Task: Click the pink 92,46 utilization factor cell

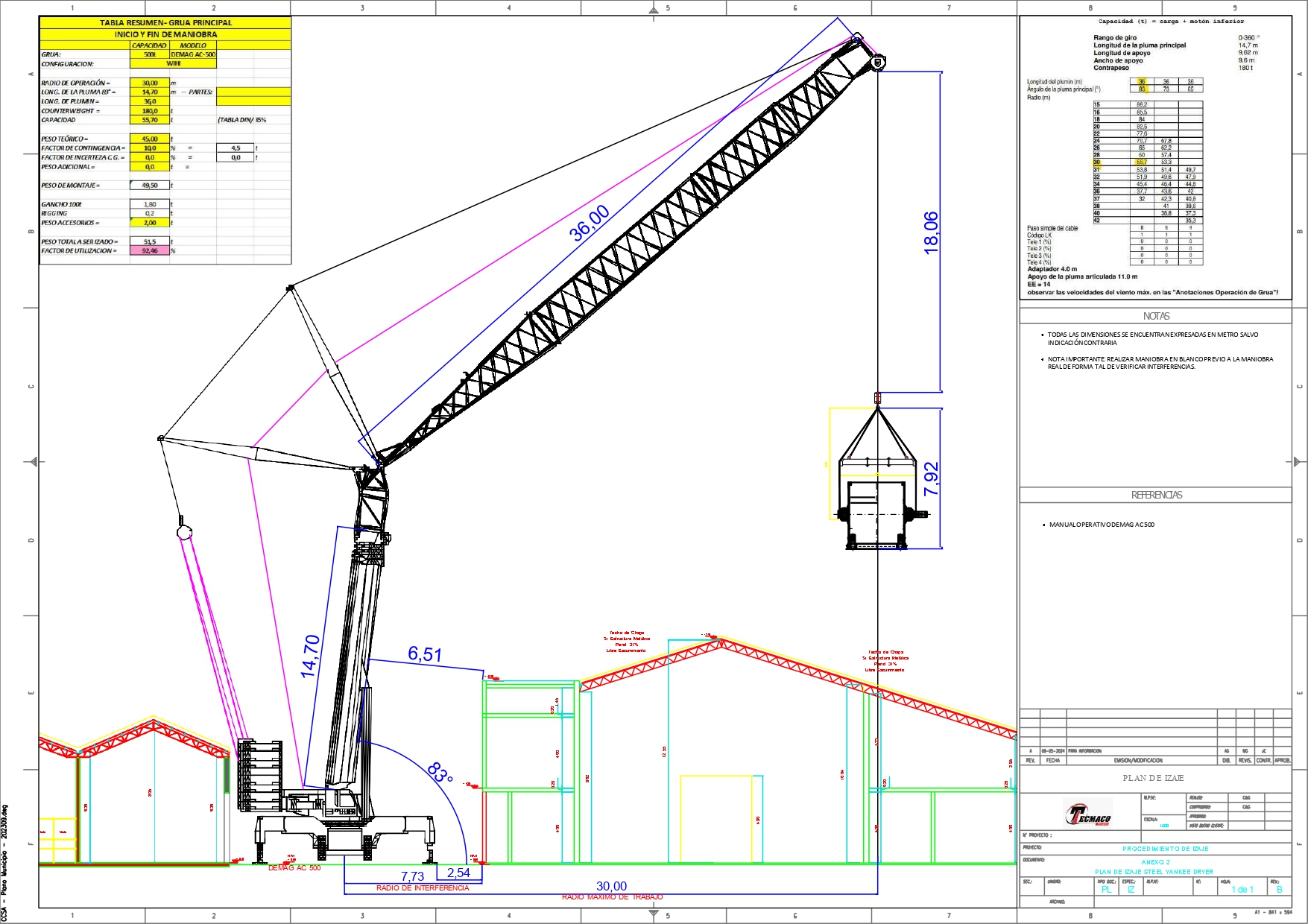Action: pos(150,251)
